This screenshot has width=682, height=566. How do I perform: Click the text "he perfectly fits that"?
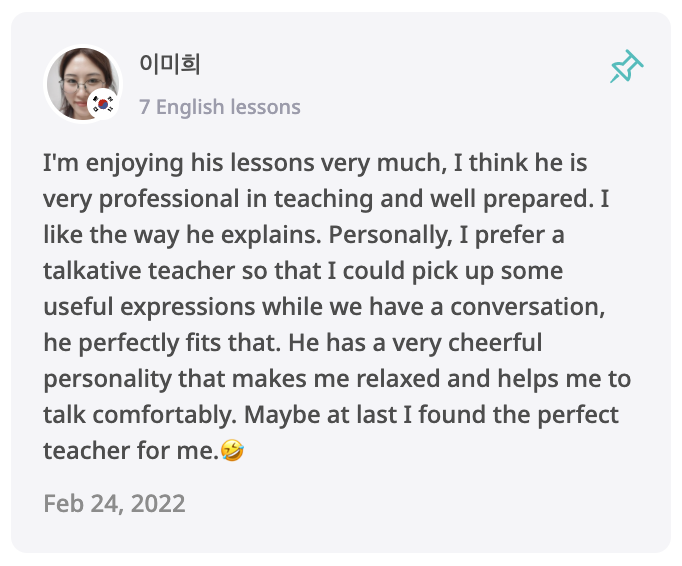(x=158, y=343)
